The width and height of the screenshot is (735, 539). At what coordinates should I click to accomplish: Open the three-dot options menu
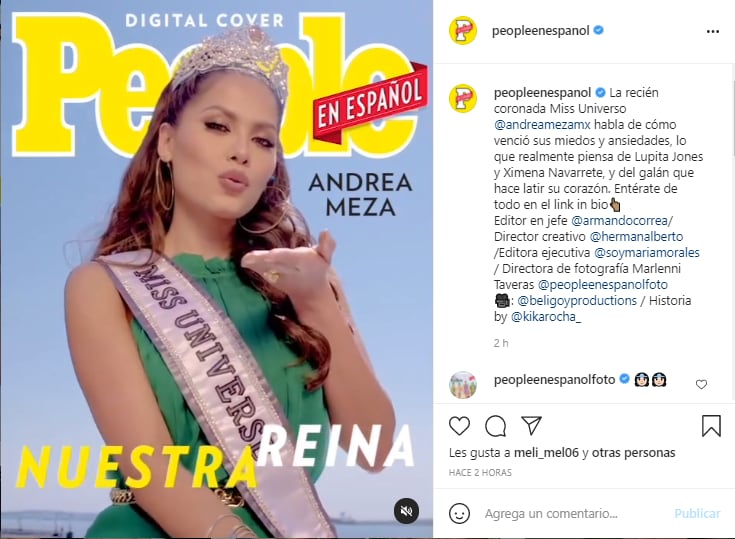pyautogui.click(x=712, y=31)
